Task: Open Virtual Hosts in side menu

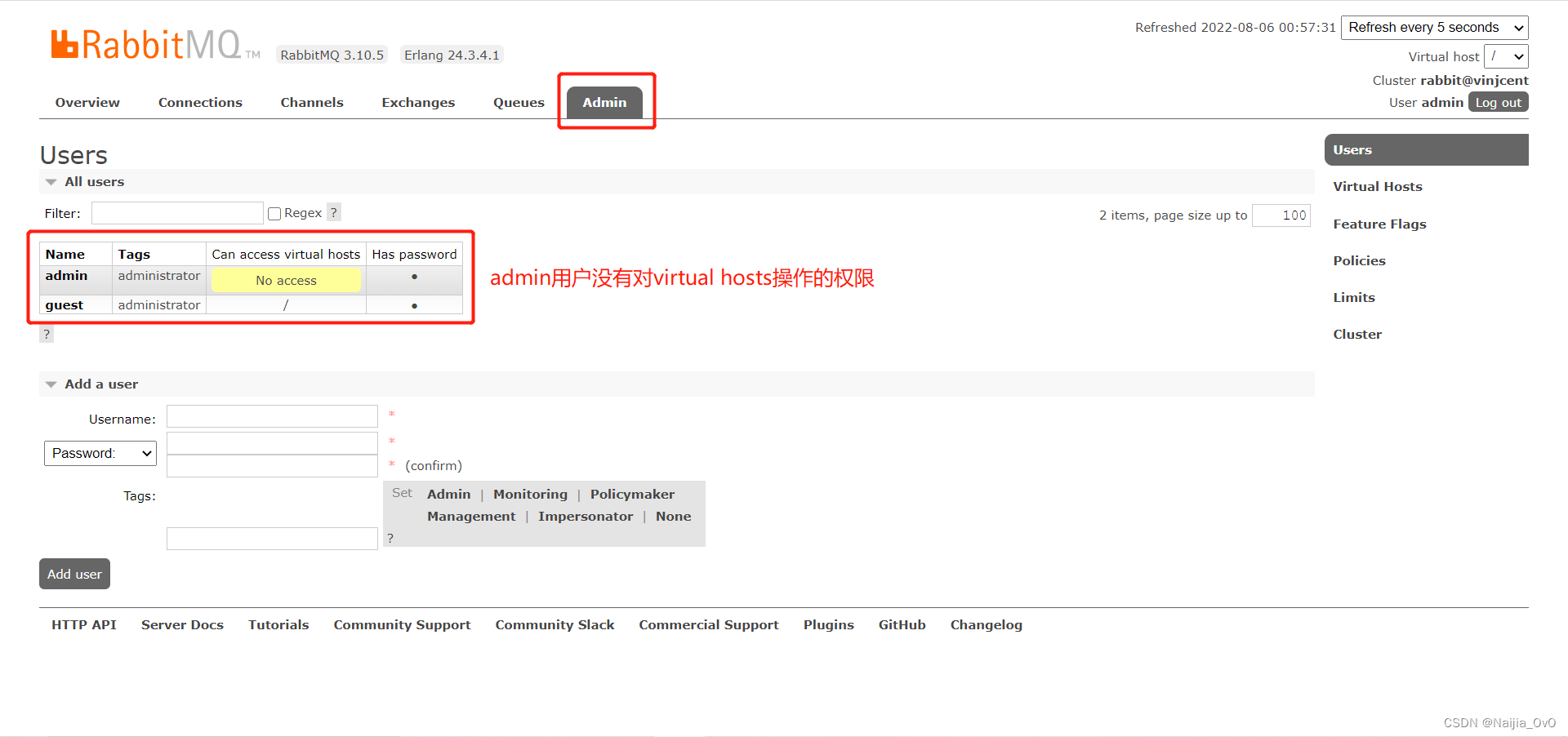Action: pos(1378,187)
